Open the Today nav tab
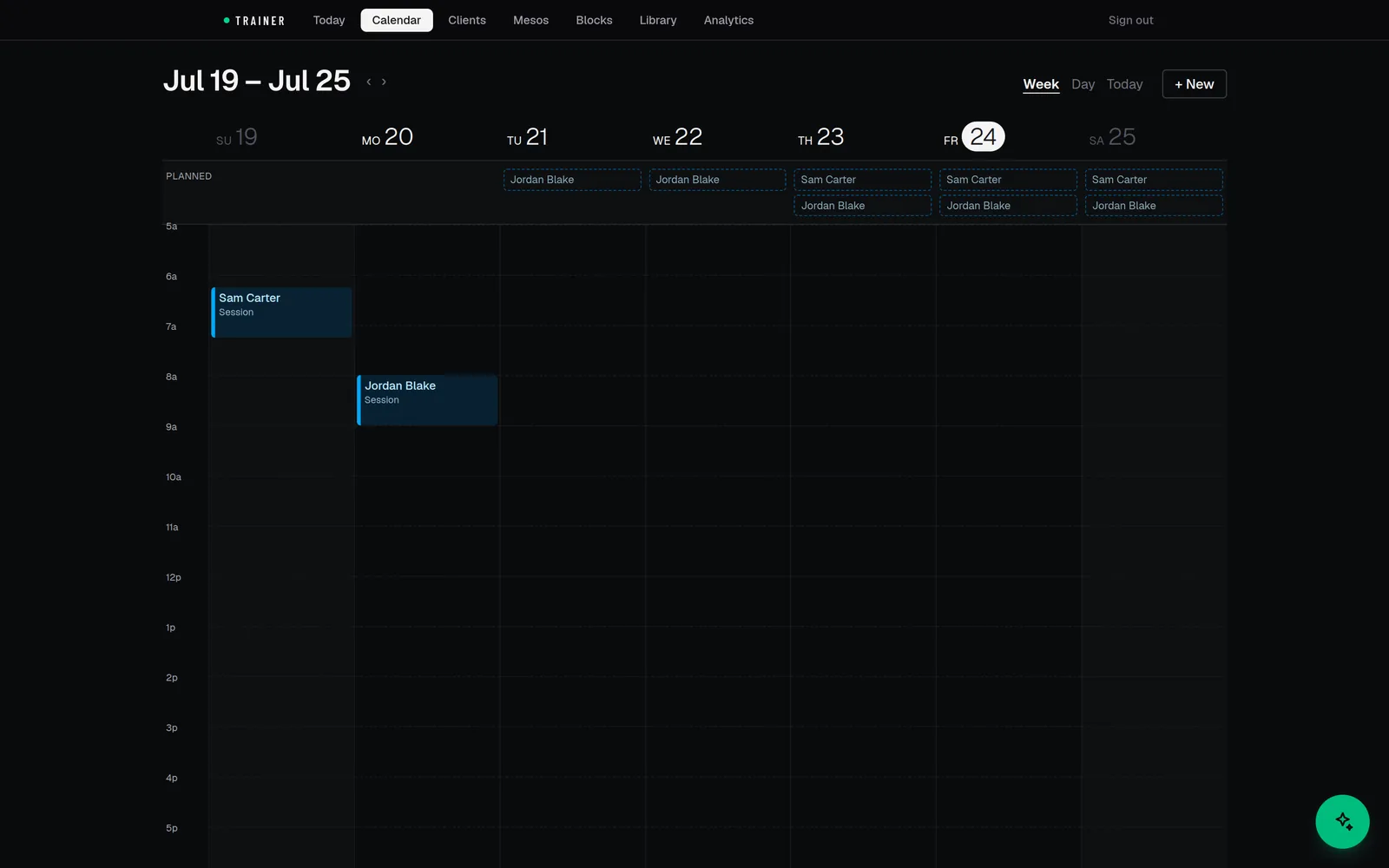The width and height of the screenshot is (1389, 868). [x=329, y=20]
